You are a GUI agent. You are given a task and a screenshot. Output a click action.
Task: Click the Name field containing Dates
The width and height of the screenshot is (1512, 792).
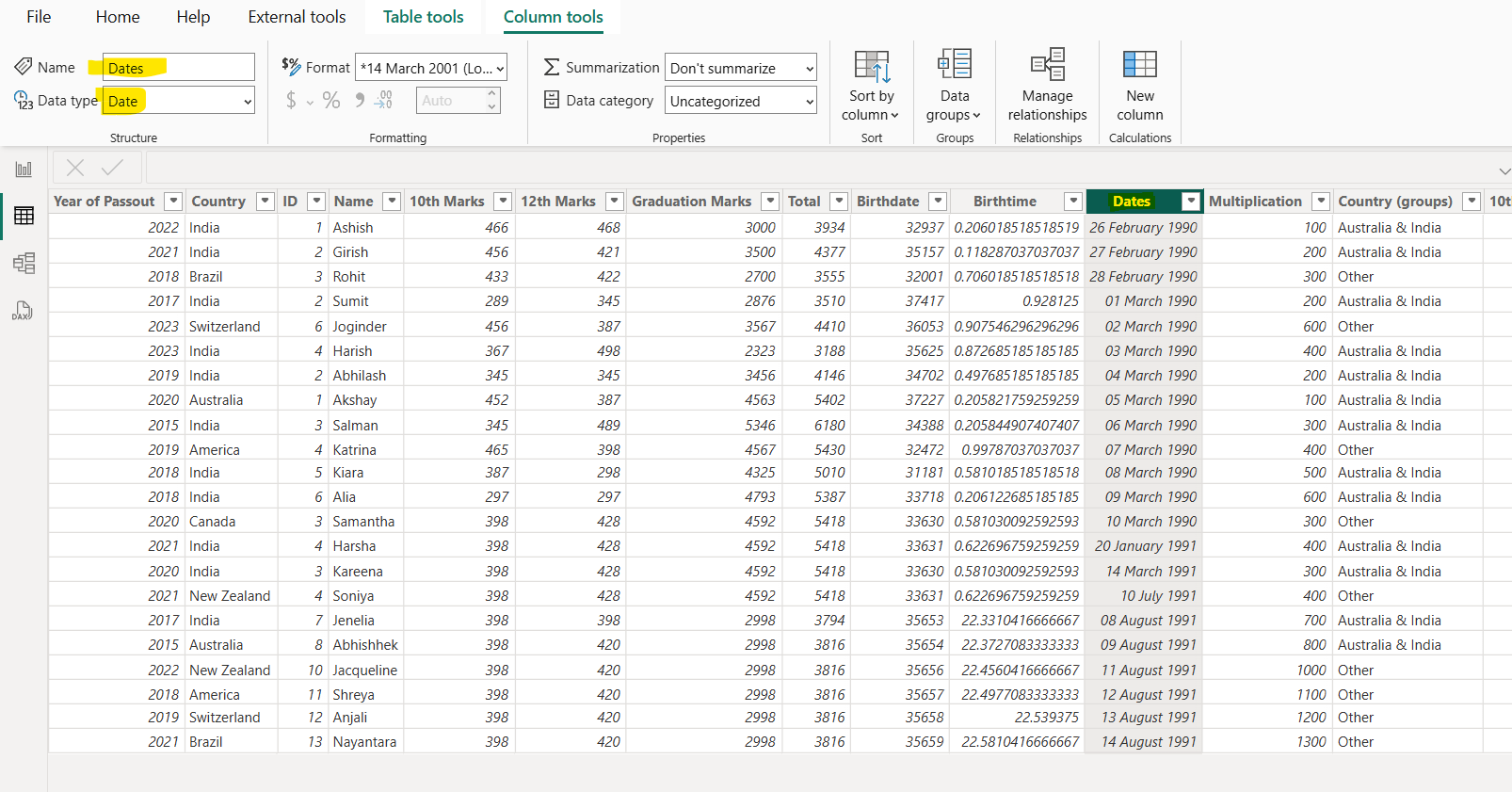pyautogui.click(x=178, y=68)
